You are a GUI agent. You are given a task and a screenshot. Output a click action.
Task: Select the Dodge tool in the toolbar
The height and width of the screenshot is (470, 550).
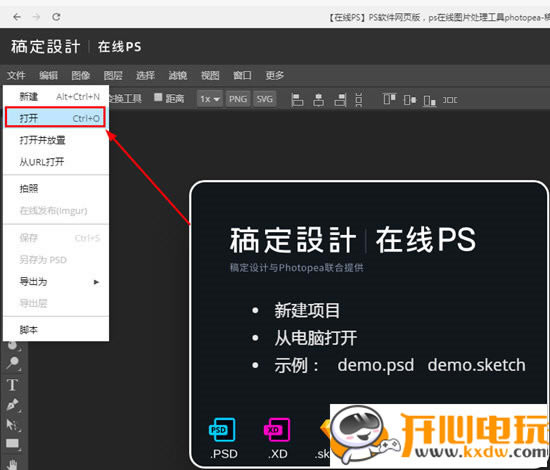click(x=13, y=362)
